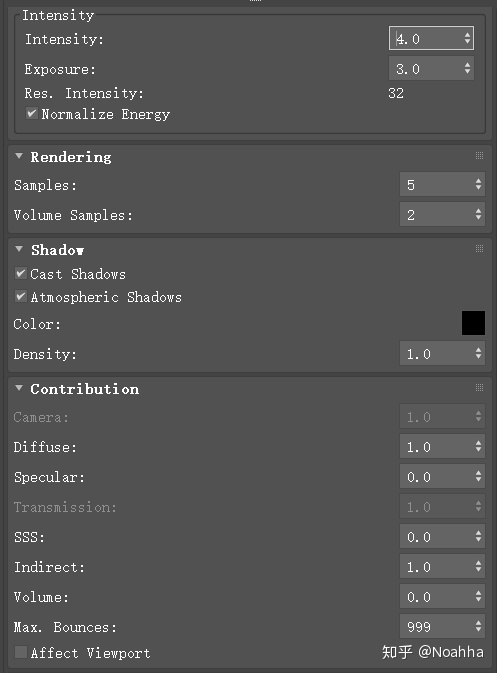Click the Contribution rollout grip icon
The height and width of the screenshot is (673, 497).
(479, 388)
